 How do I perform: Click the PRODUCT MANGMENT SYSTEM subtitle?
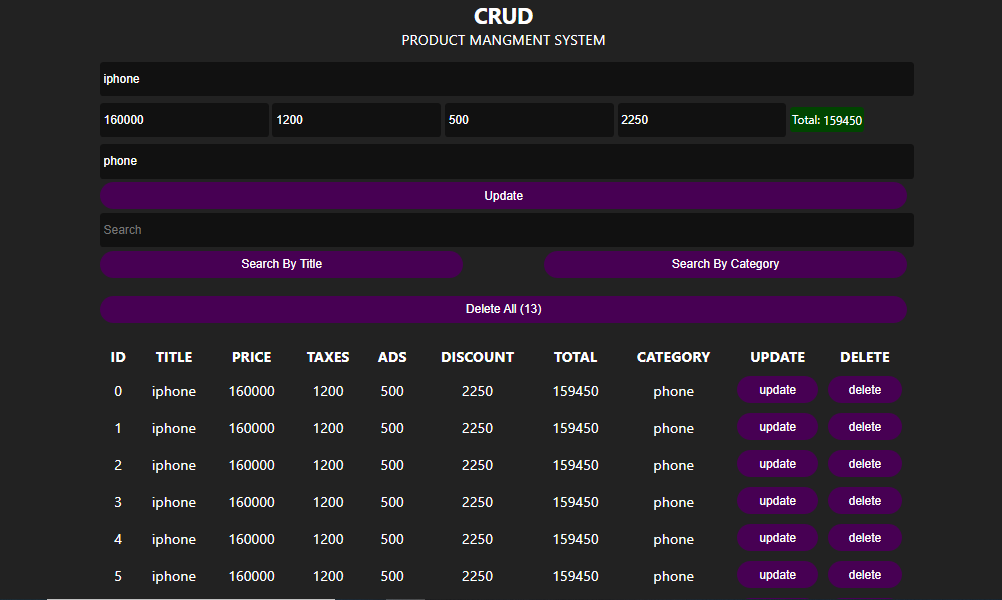pos(504,40)
